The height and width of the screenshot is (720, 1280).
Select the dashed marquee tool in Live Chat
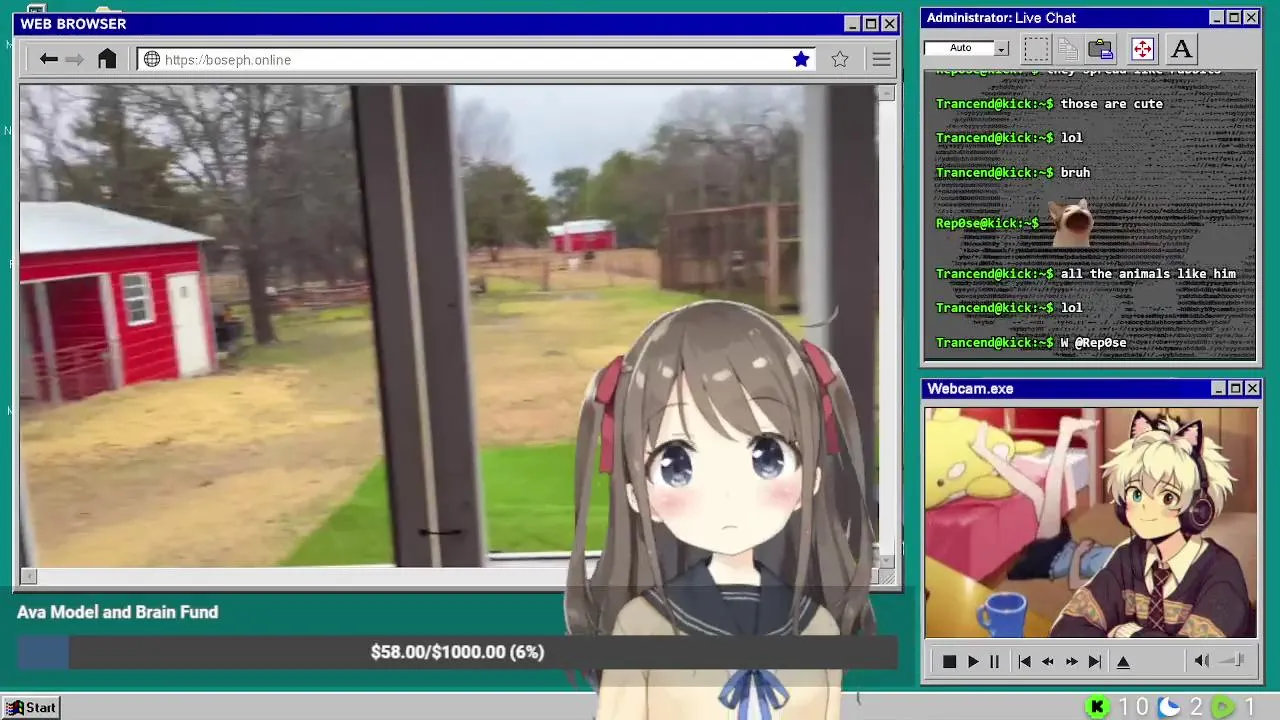point(1036,48)
